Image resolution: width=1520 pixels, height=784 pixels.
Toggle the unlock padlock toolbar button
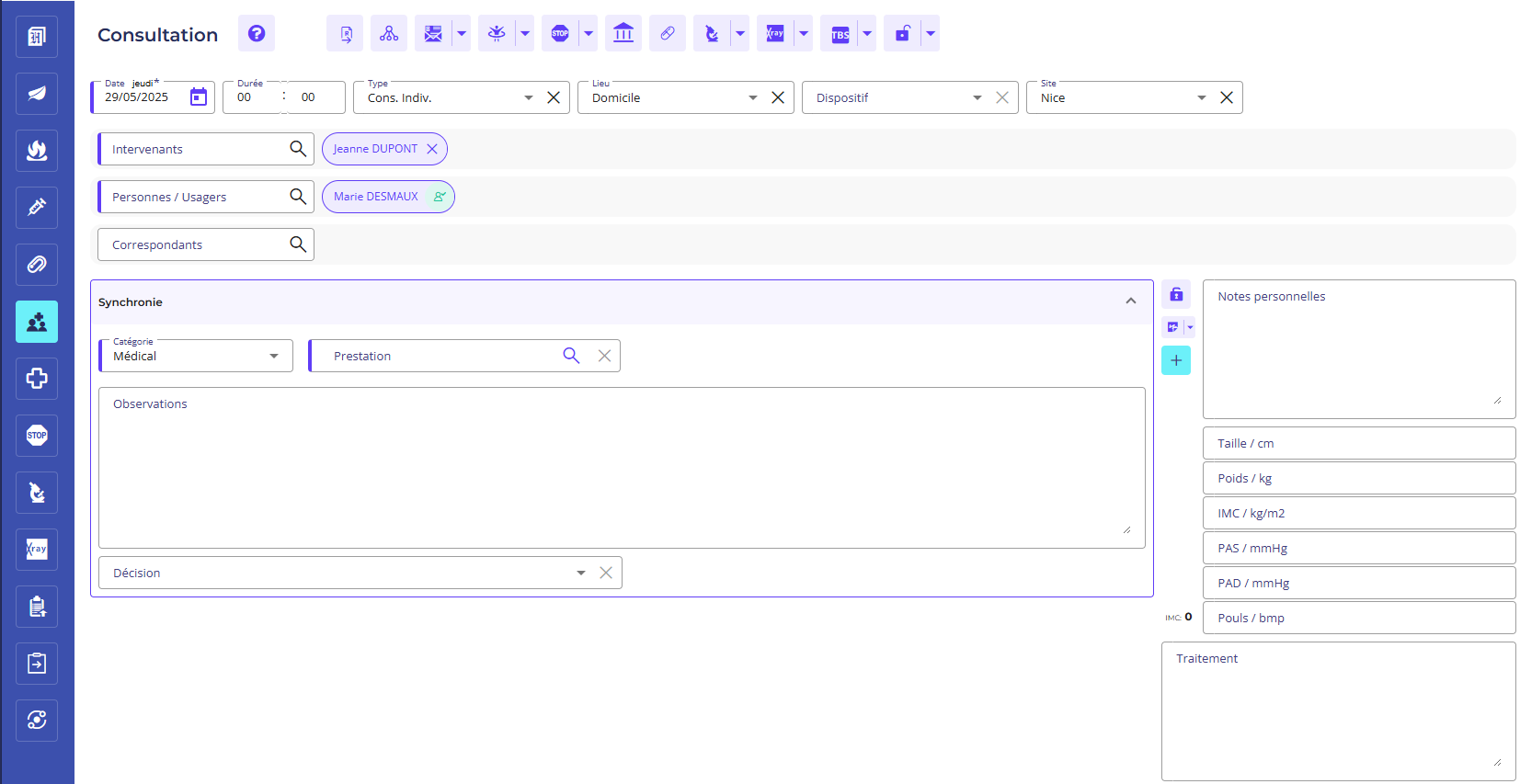[902, 34]
